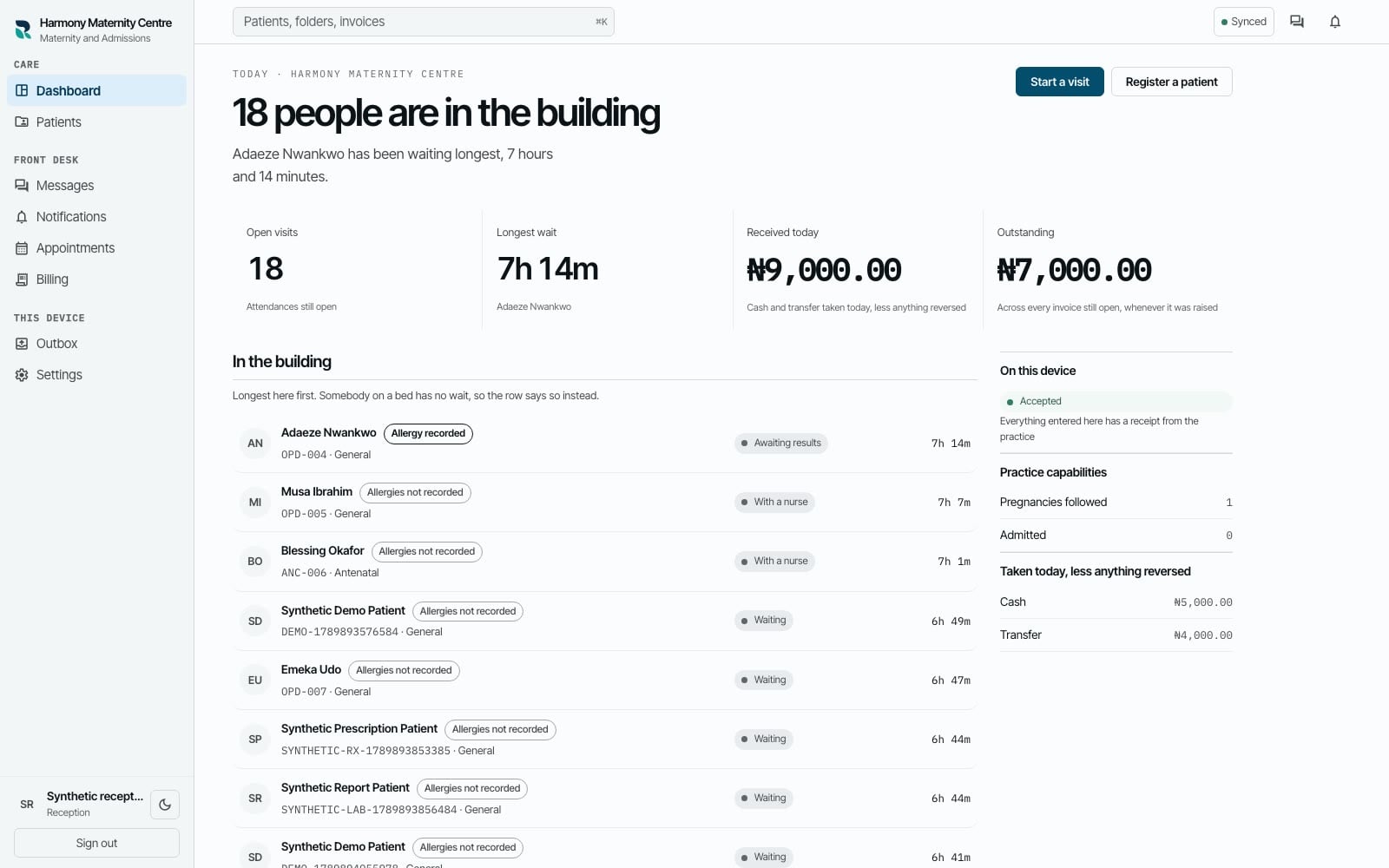Toggle dark mode with the moon icon
This screenshot has height=868, width=1389.
point(165,805)
